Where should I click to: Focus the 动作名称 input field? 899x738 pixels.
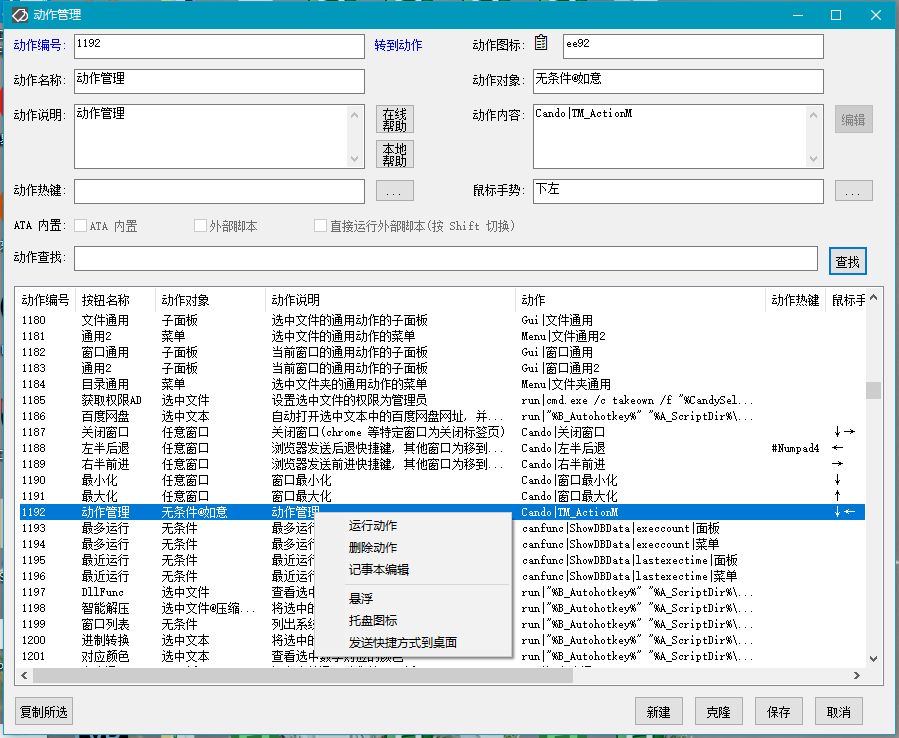point(219,81)
